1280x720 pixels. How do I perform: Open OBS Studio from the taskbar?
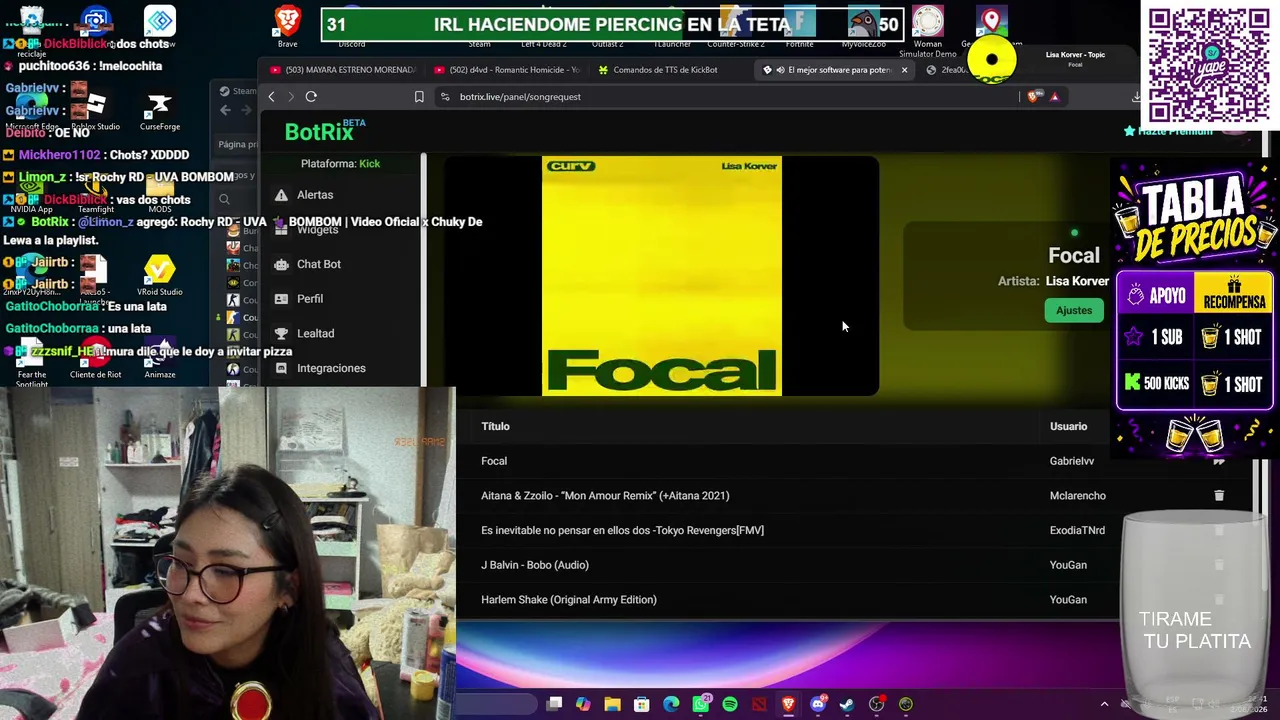(x=877, y=704)
